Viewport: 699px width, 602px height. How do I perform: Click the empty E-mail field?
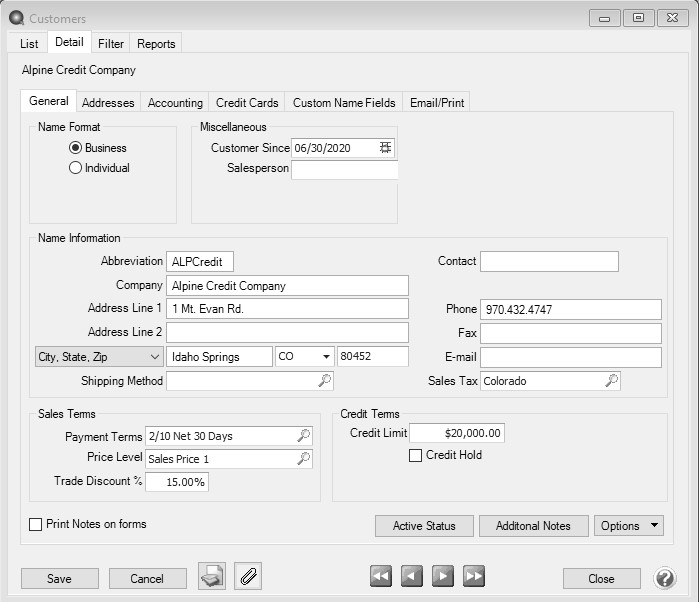[x=571, y=357]
